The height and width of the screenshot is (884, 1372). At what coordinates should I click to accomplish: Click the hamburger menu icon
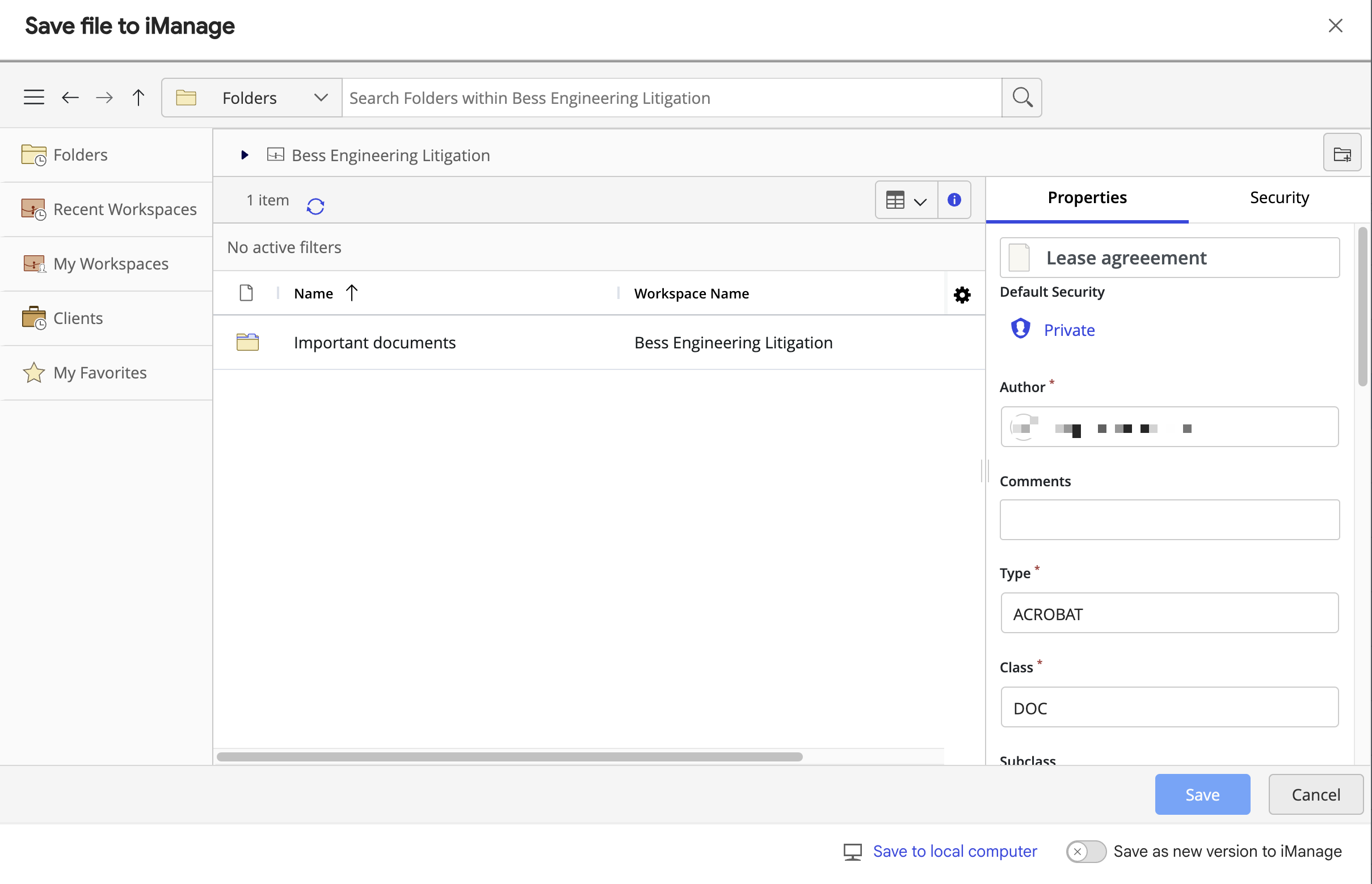tap(34, 98)
